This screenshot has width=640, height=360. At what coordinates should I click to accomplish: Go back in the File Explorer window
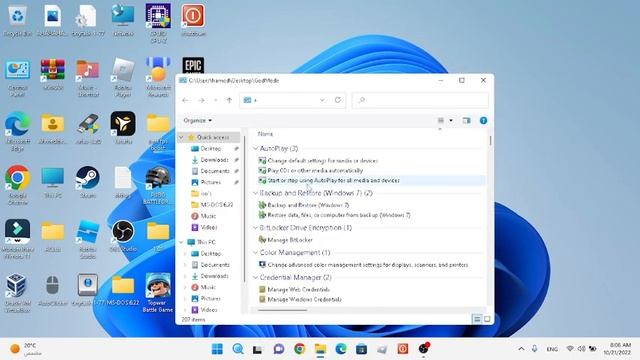[185, 100]
